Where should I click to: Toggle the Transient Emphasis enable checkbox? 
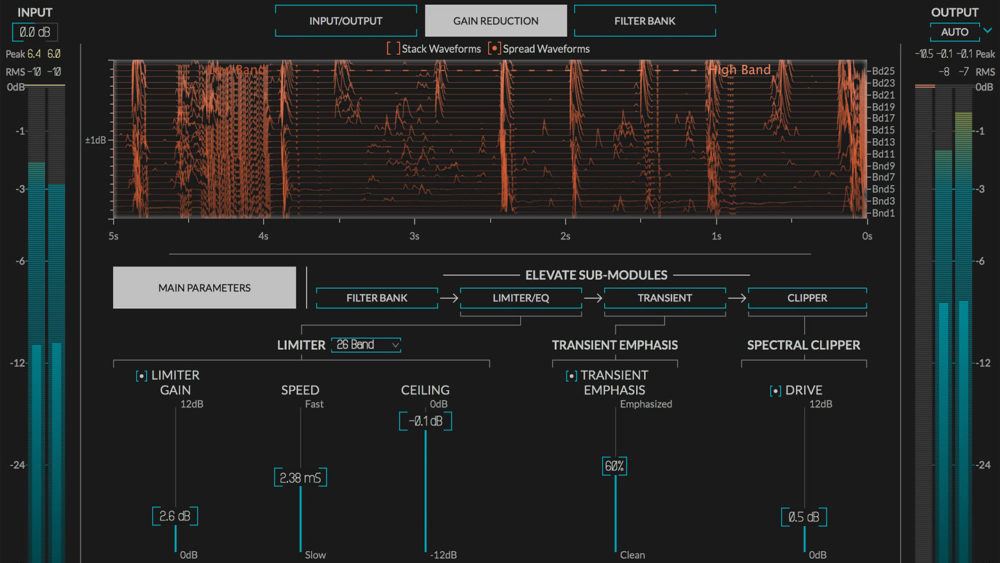[571, 376]
